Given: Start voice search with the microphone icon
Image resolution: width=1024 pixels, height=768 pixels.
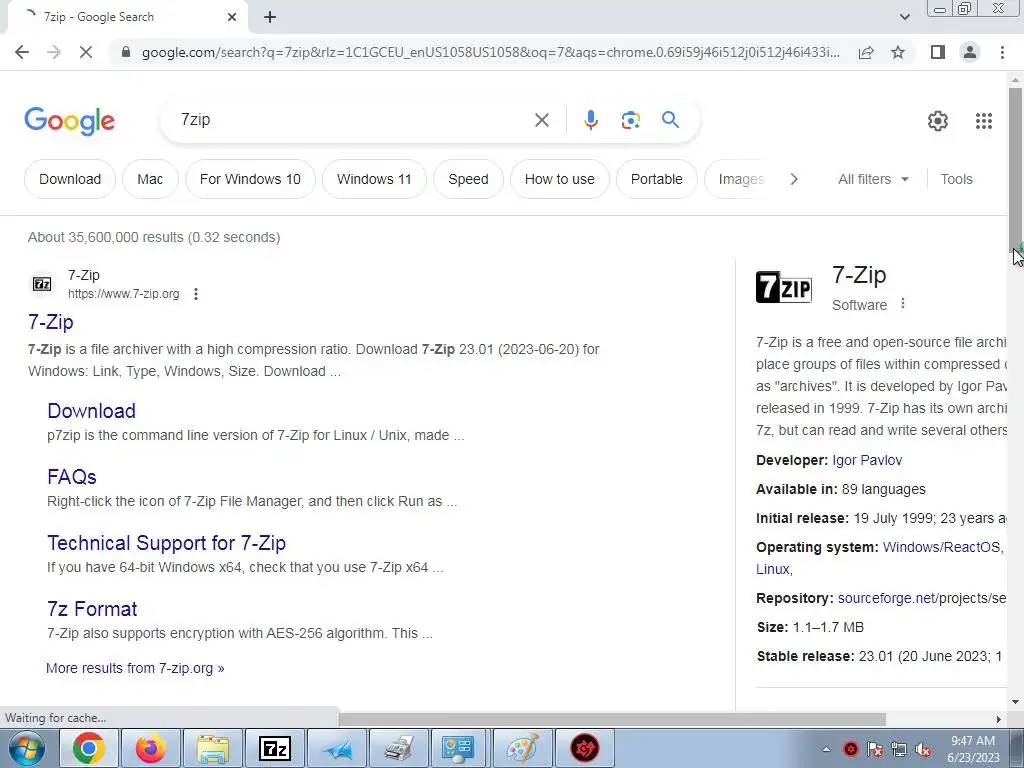Looking at the screenshot, I should [590, 120].
